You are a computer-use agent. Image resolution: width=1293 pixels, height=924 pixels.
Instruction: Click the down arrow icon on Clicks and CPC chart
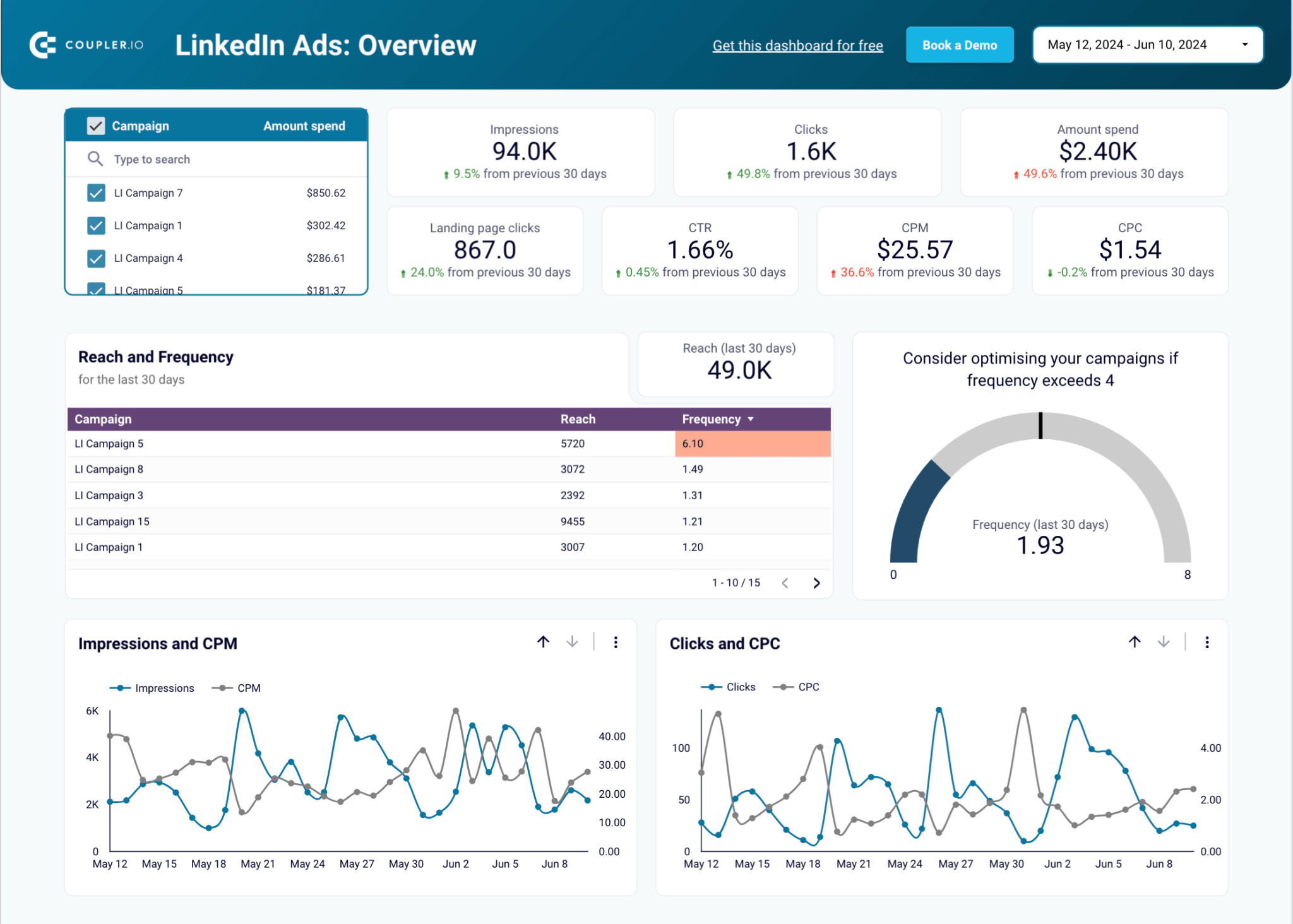(x=1164, y=642)
